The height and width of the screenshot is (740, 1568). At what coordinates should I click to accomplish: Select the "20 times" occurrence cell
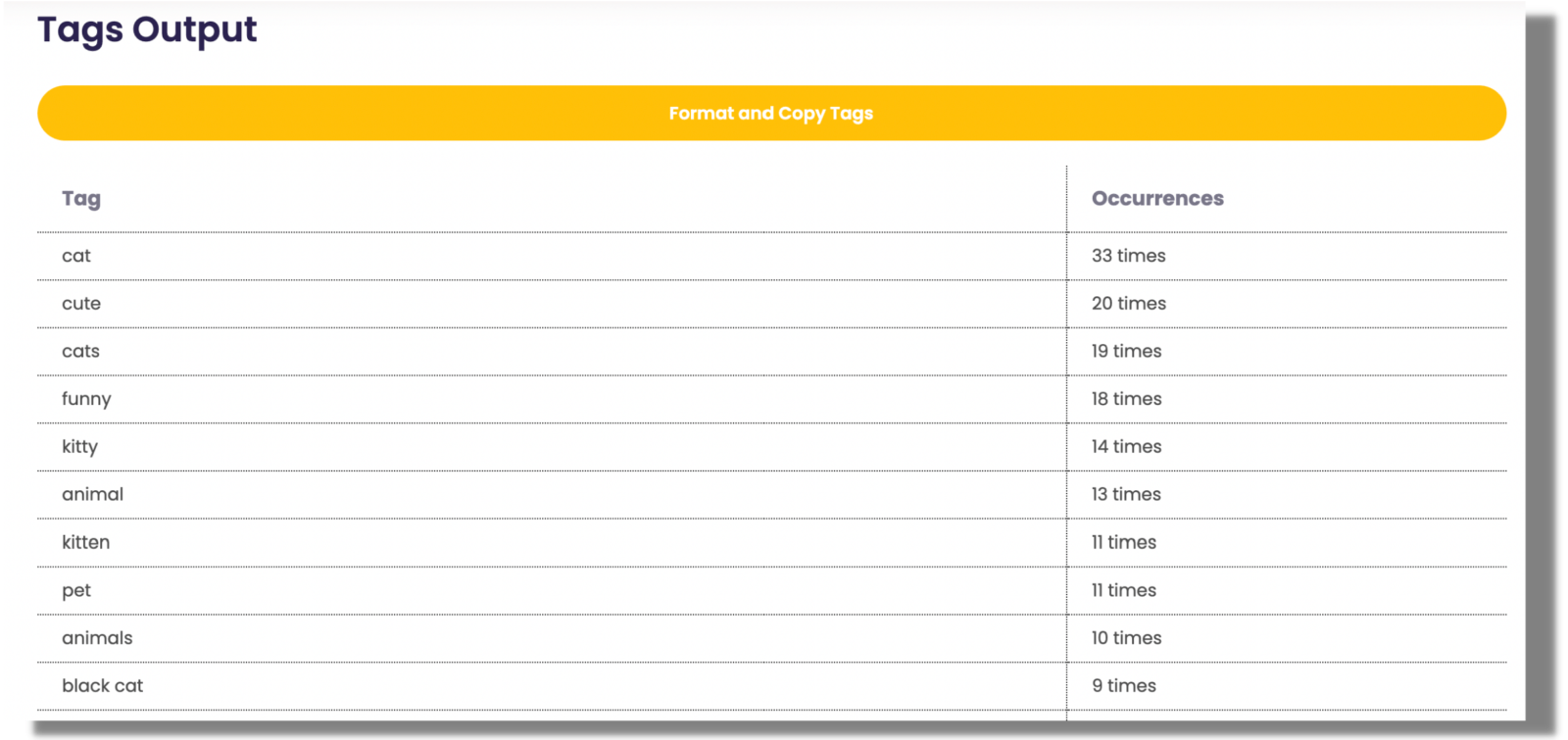tap(1128, 304)
